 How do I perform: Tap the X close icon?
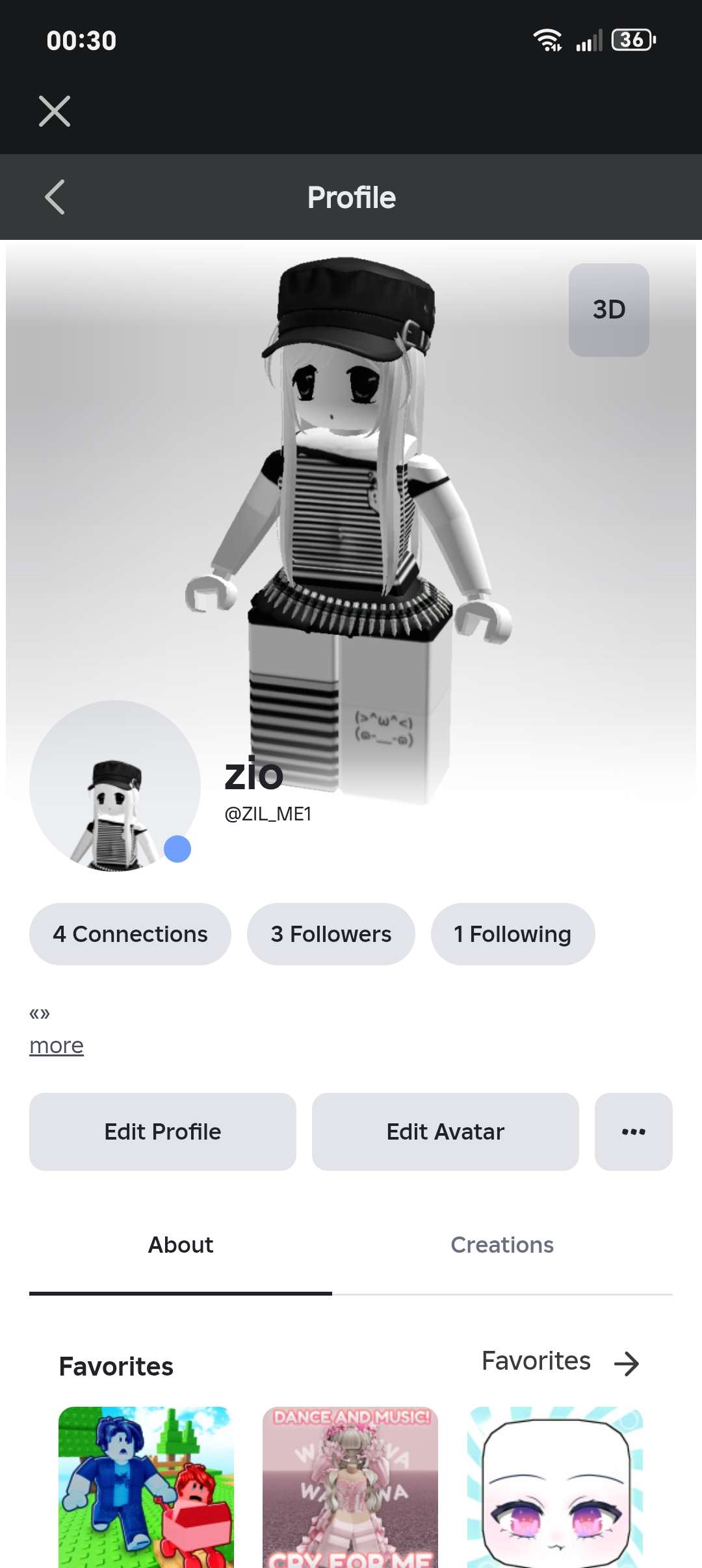55,111
